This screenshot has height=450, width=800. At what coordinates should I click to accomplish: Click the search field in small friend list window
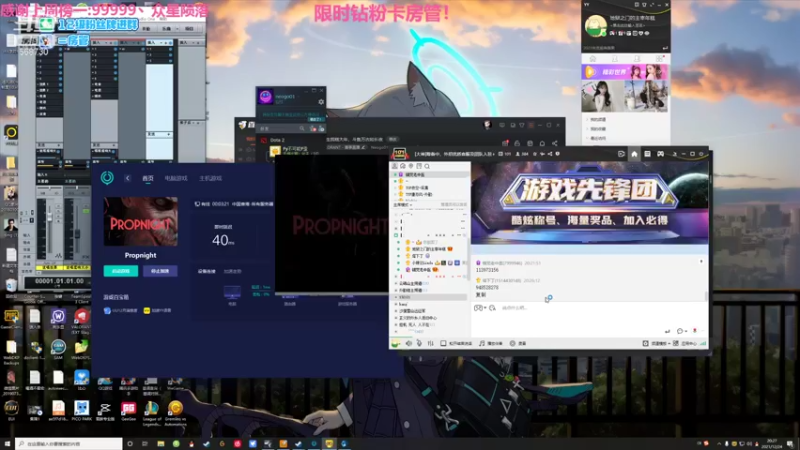(x=282, y=129)
